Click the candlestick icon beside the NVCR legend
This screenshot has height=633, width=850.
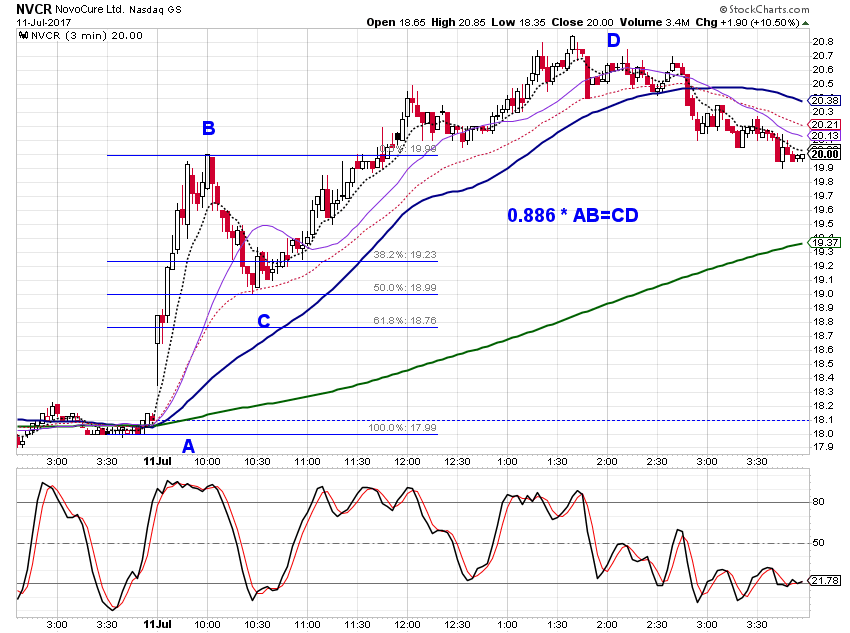pos(23,36)
